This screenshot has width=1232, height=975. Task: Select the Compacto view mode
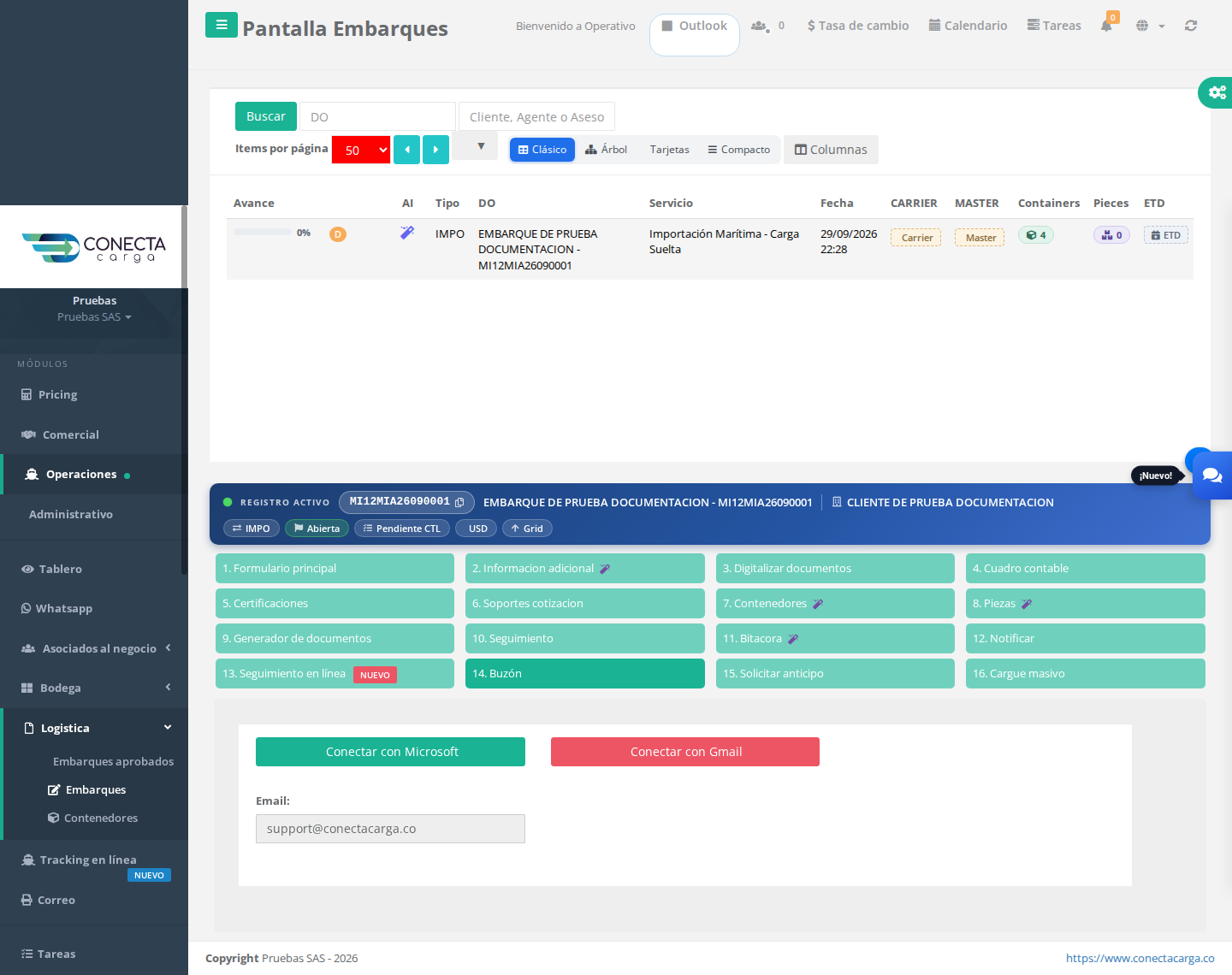coord(738,150)
